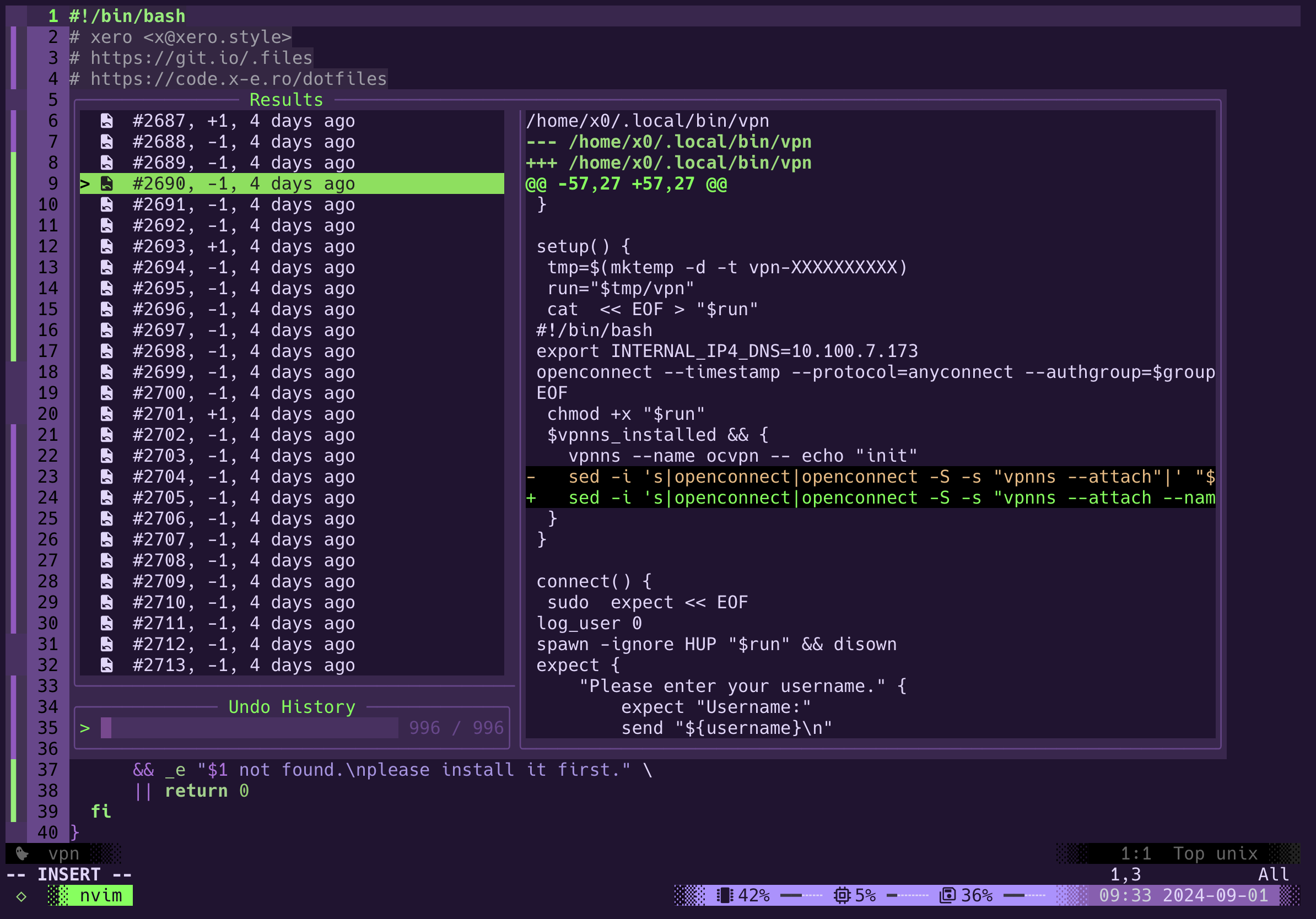1316x919 pixels.
Task: Select undo state #2710, -1, 4 days ago
Action: coord(292,602)
